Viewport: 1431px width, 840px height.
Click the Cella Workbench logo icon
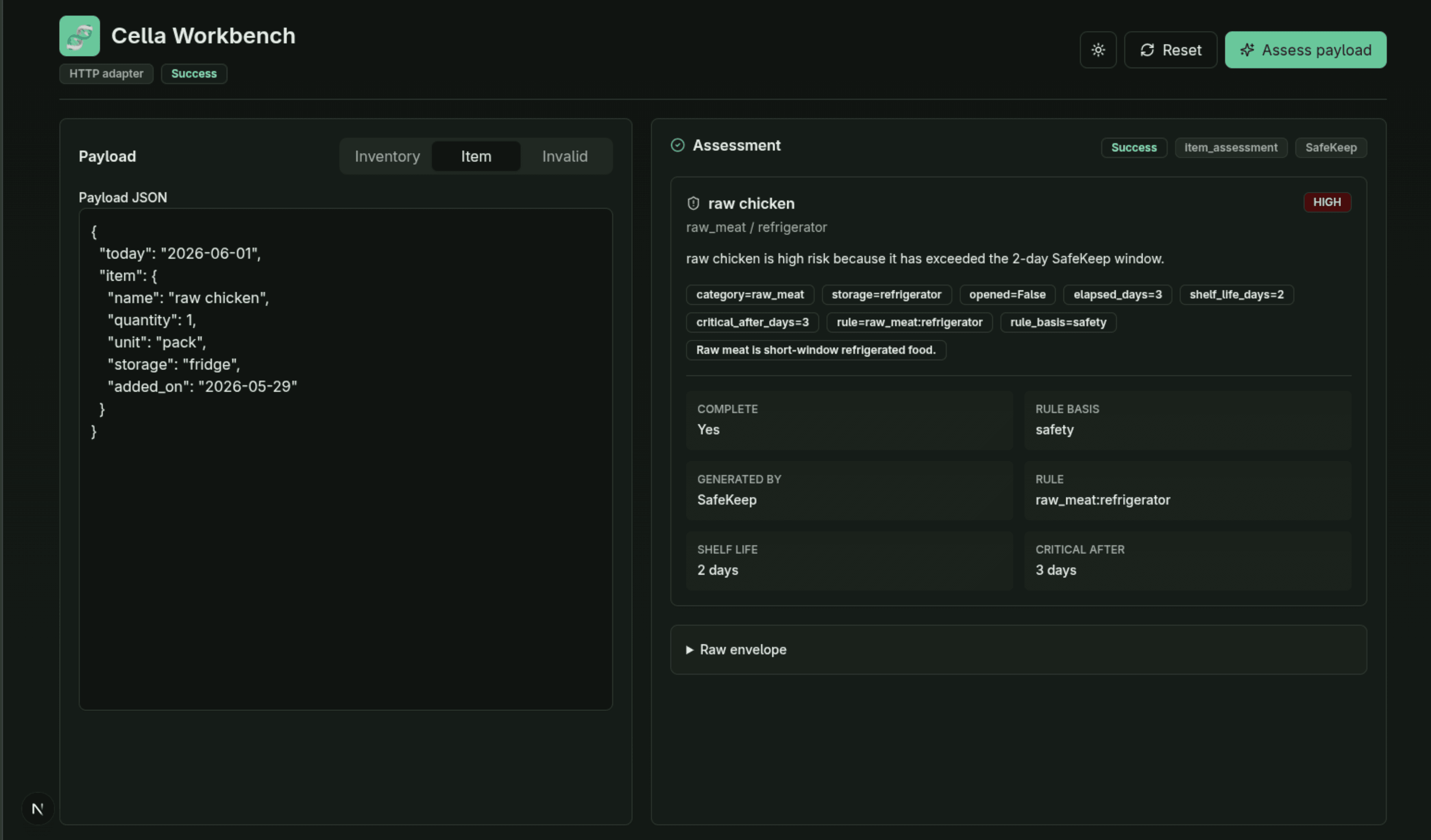click(x=79, y=36)
